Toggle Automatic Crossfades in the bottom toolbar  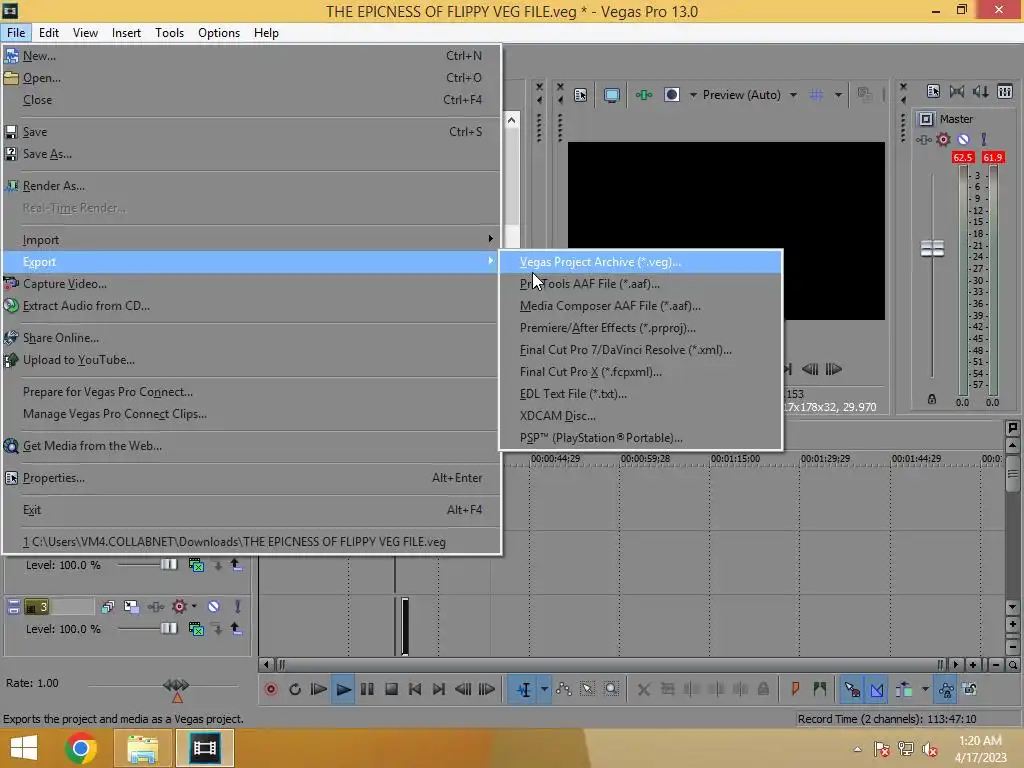click(x=877, y=689)
